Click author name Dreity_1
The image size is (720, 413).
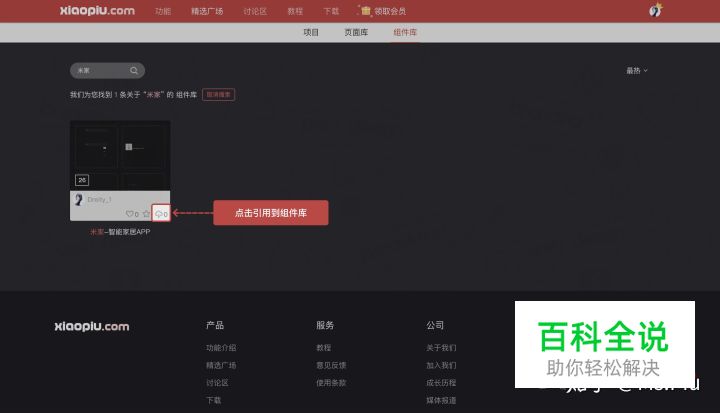click(100, 200)
